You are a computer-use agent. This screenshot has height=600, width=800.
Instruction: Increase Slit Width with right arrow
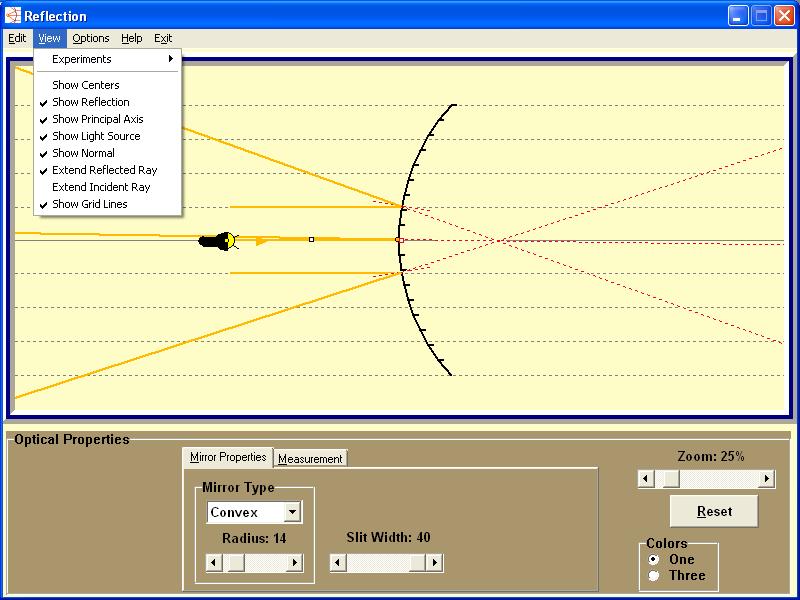coord(435,563)
